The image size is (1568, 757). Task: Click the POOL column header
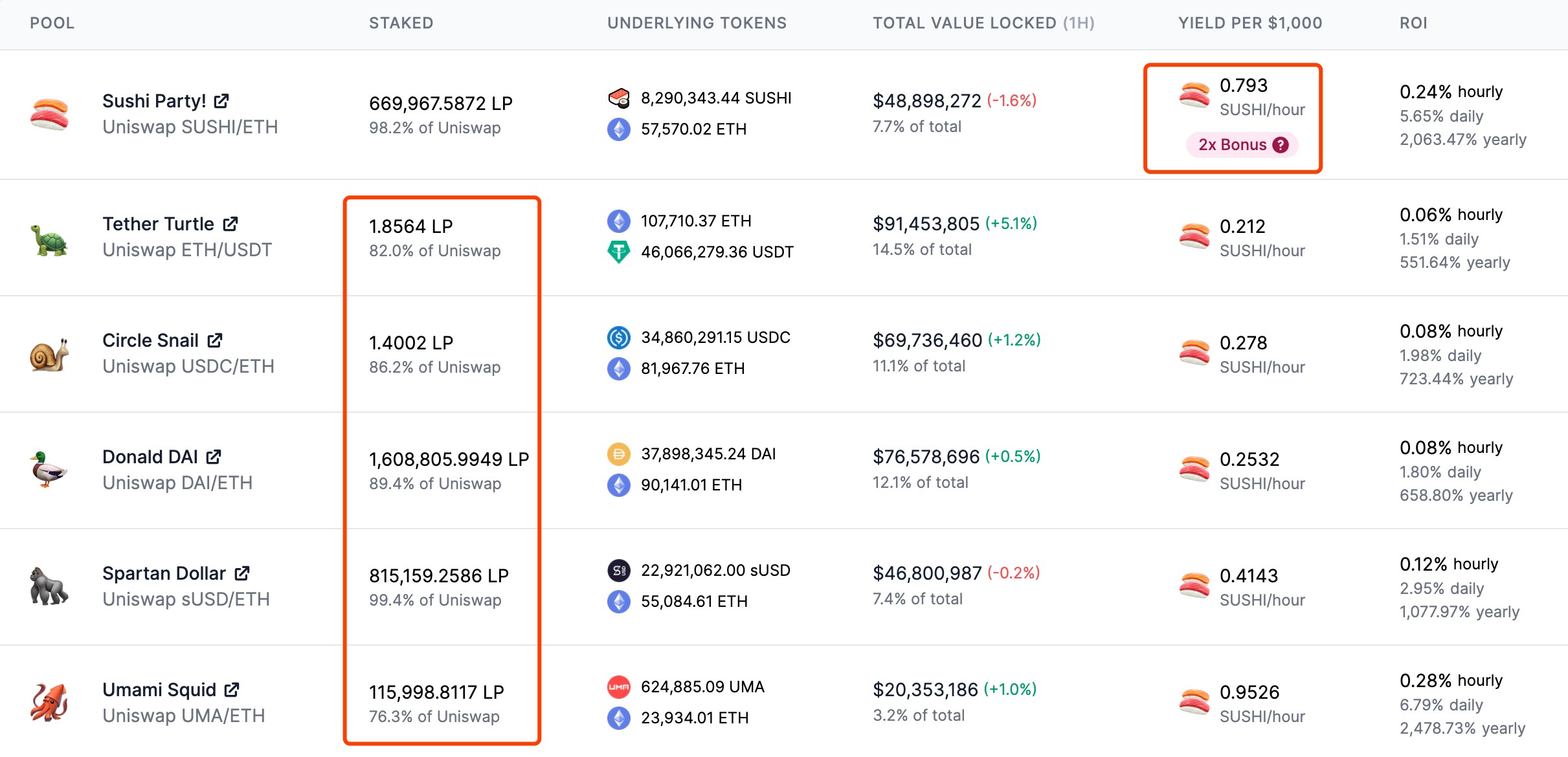pos(52,23)
